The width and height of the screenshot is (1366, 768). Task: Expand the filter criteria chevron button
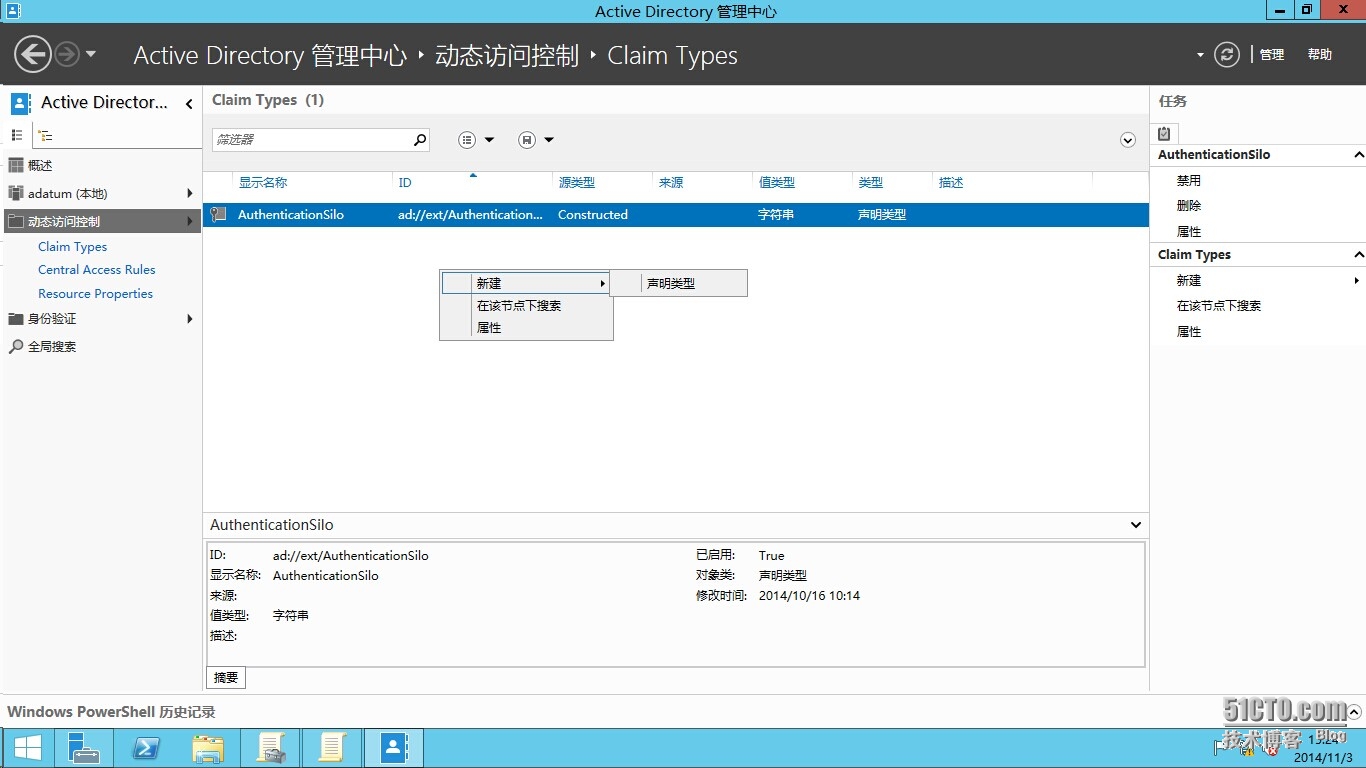1128,140
